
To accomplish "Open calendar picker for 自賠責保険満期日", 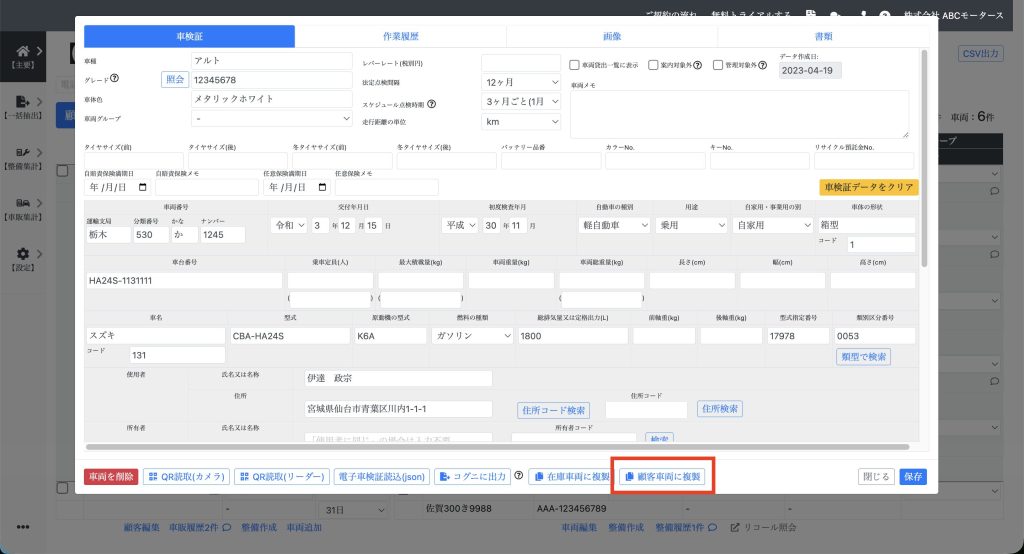I will [x=142, y=187].
